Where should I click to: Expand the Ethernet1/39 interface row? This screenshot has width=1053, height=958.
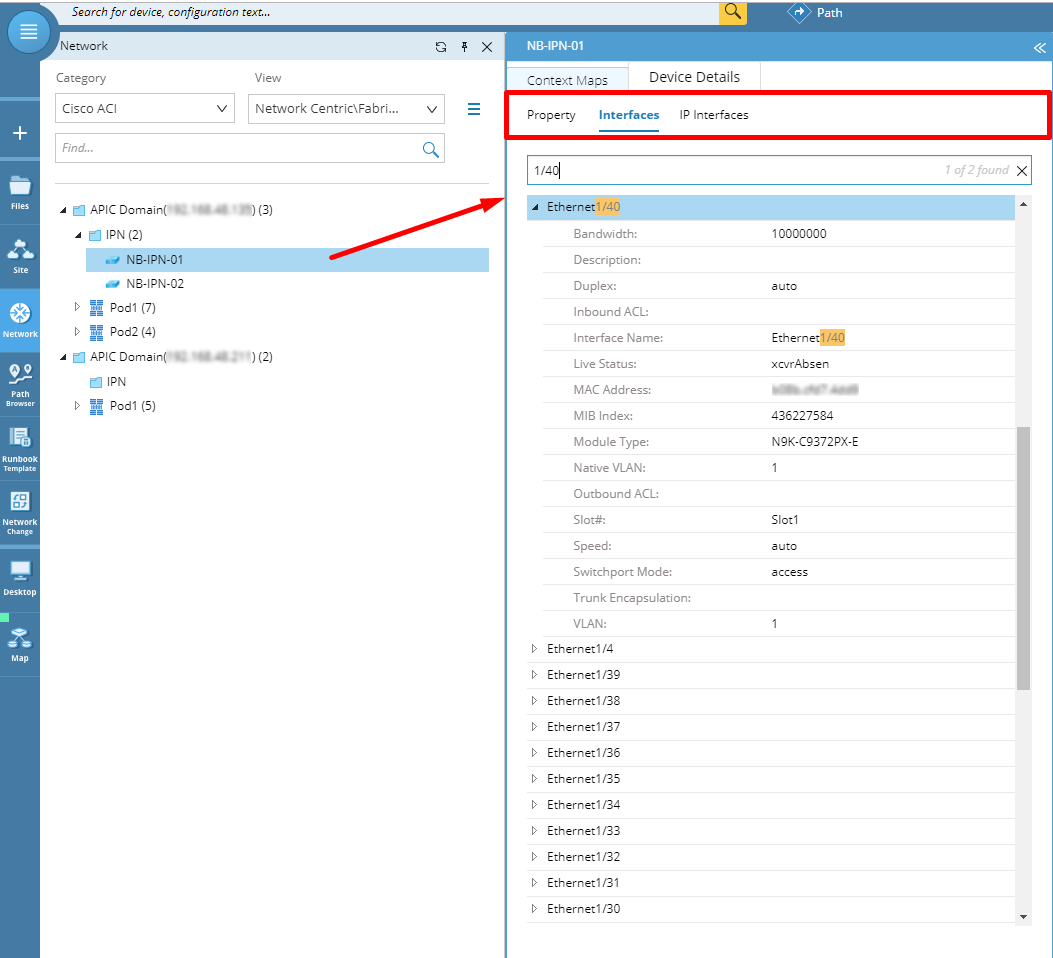pos(535,675)
